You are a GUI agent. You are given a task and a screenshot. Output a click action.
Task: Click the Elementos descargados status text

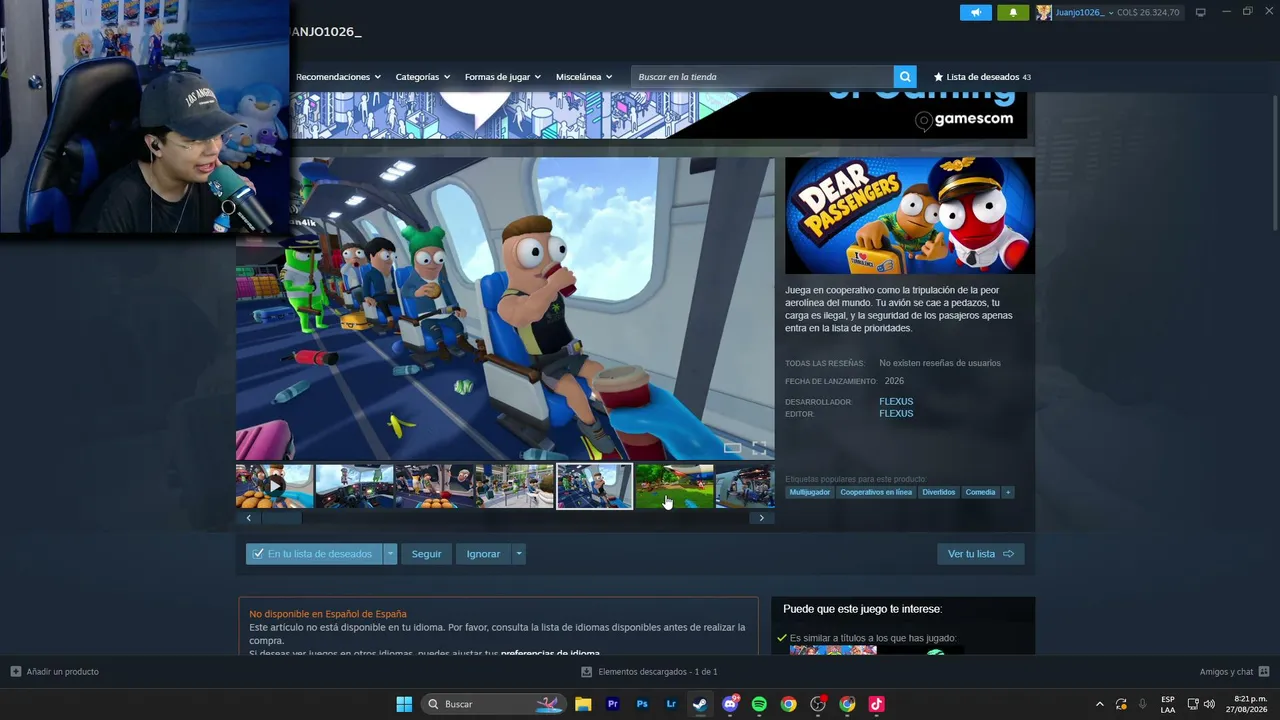pyautogui.click(x=658, y=672)
